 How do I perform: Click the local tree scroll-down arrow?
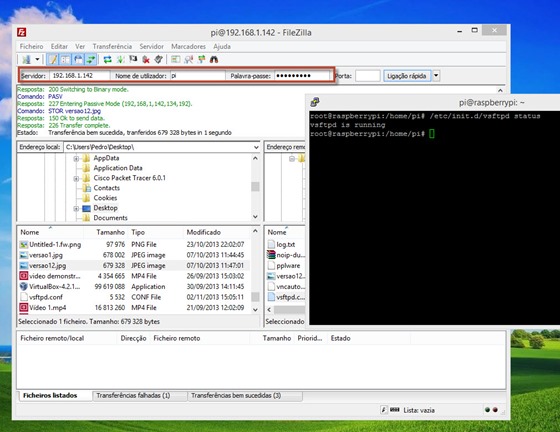coord(255,217)
